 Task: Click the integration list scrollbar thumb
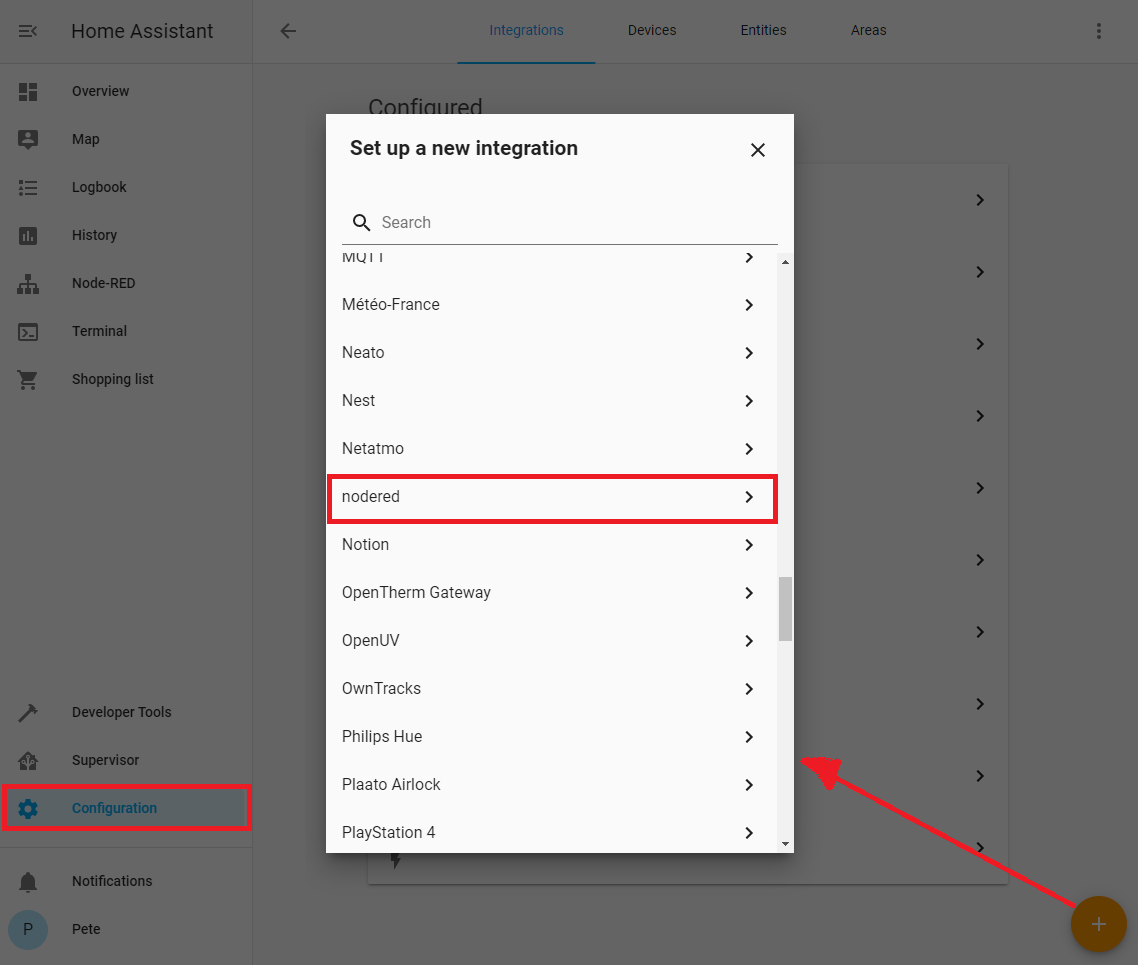point(785,609)
